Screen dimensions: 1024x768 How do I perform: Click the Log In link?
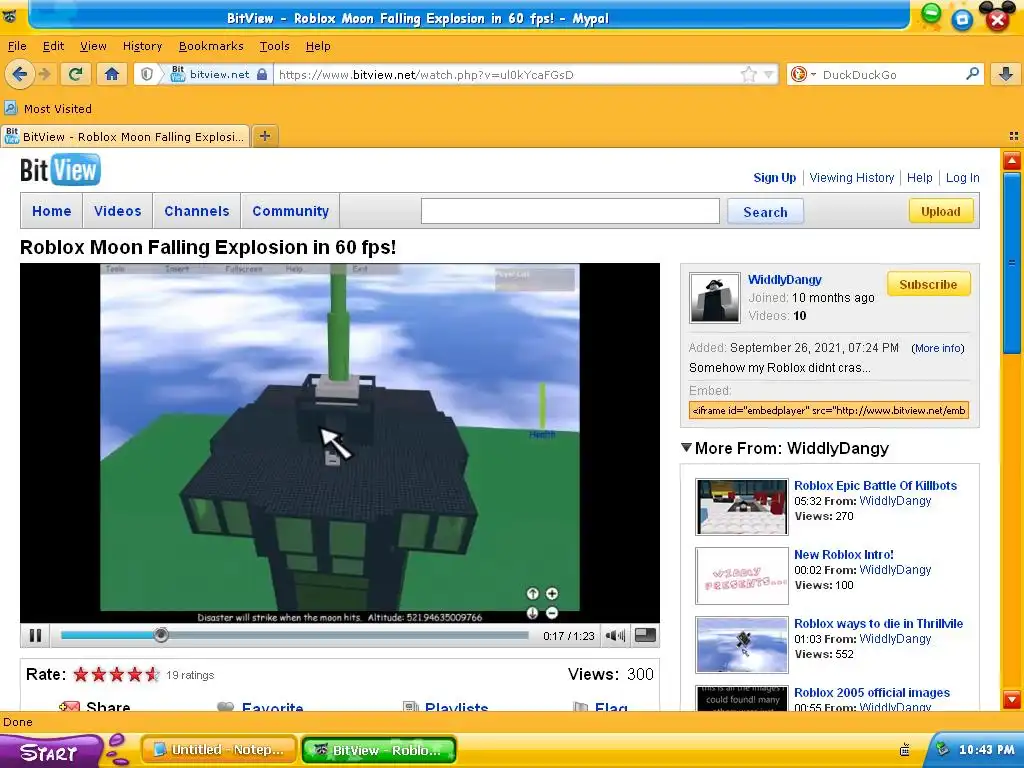tap(963, 178)
